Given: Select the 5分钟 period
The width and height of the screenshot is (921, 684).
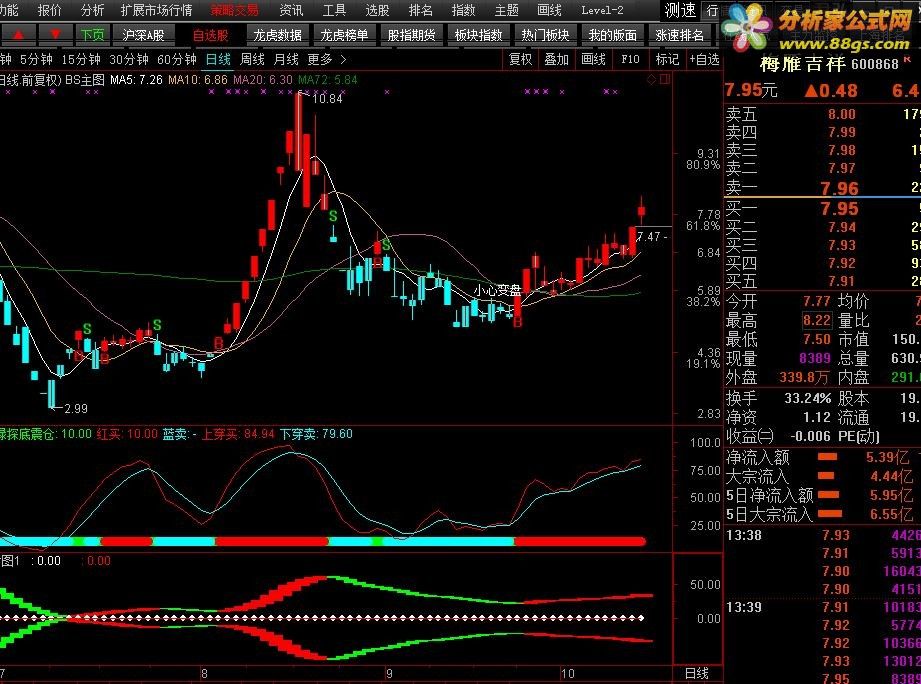Looking at the screenshot, I should 36,59.
